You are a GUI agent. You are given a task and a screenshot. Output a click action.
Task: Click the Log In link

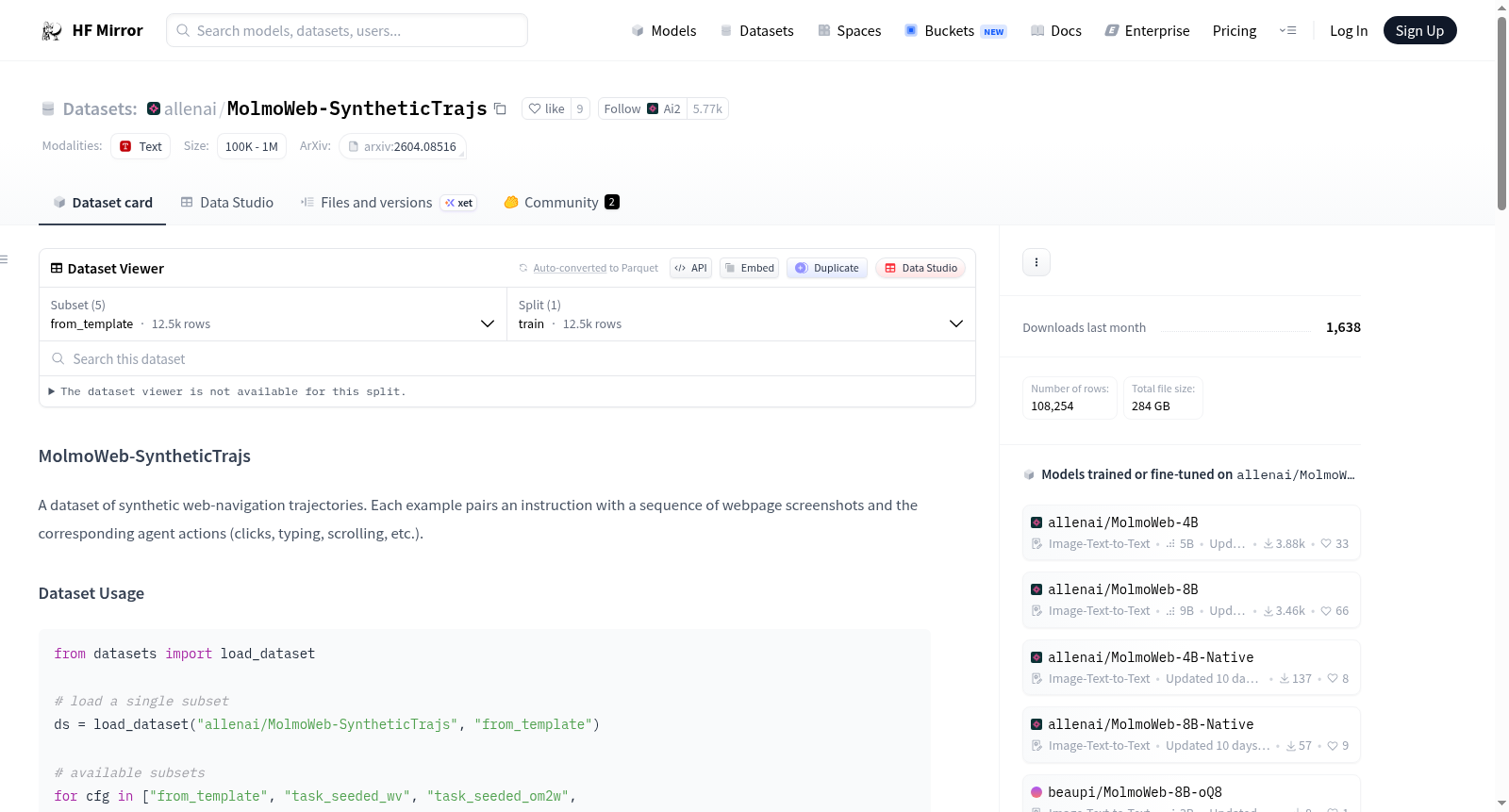(1349, 30)
